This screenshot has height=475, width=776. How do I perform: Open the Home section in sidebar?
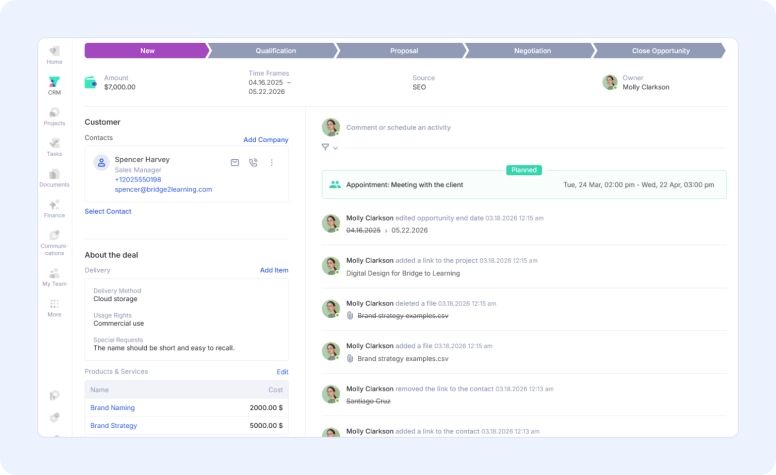[x=54, y=55]
